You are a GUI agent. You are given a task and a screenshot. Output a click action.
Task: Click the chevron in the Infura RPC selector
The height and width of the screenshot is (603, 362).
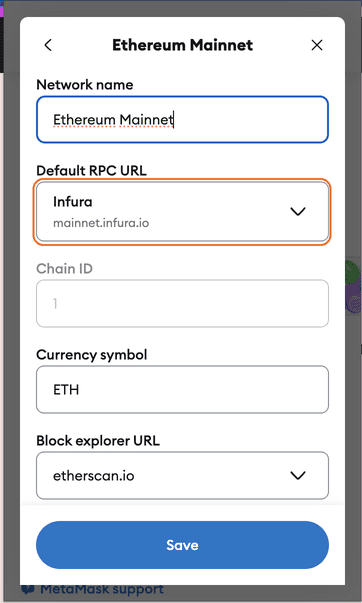pos(297,211)
